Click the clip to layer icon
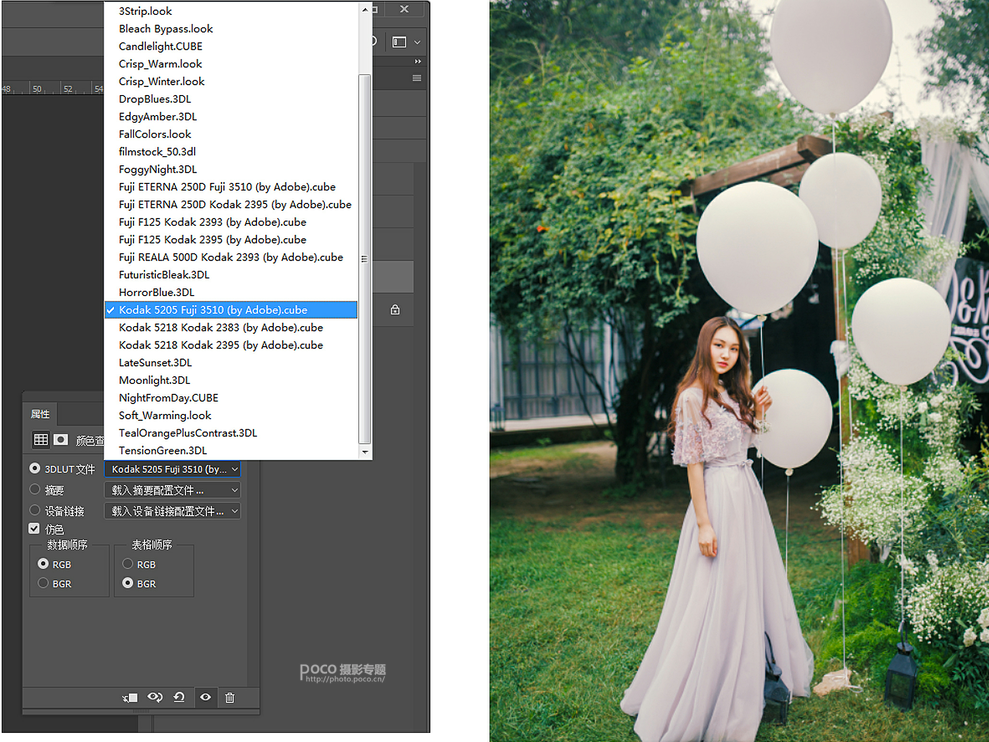The height and width of the screenshot is (742, 989). [x=130, y=698]
